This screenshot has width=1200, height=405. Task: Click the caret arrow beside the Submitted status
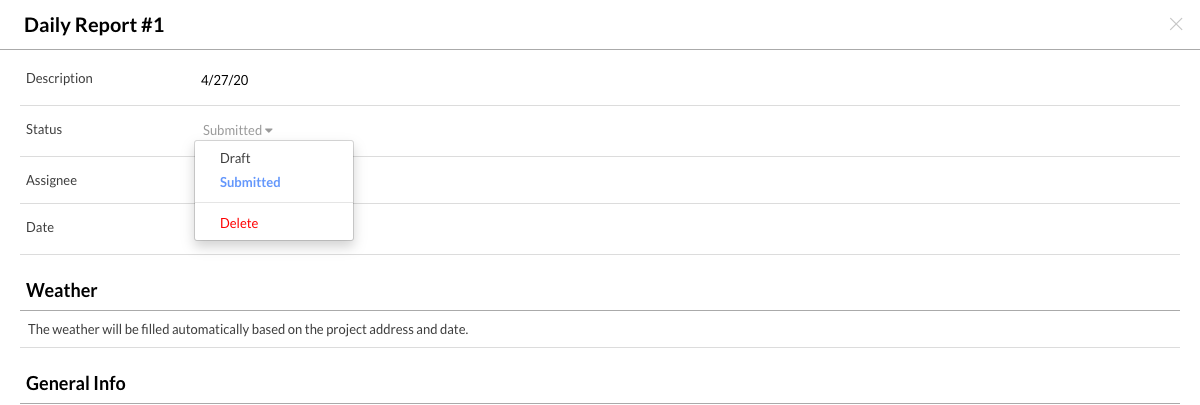270,131
